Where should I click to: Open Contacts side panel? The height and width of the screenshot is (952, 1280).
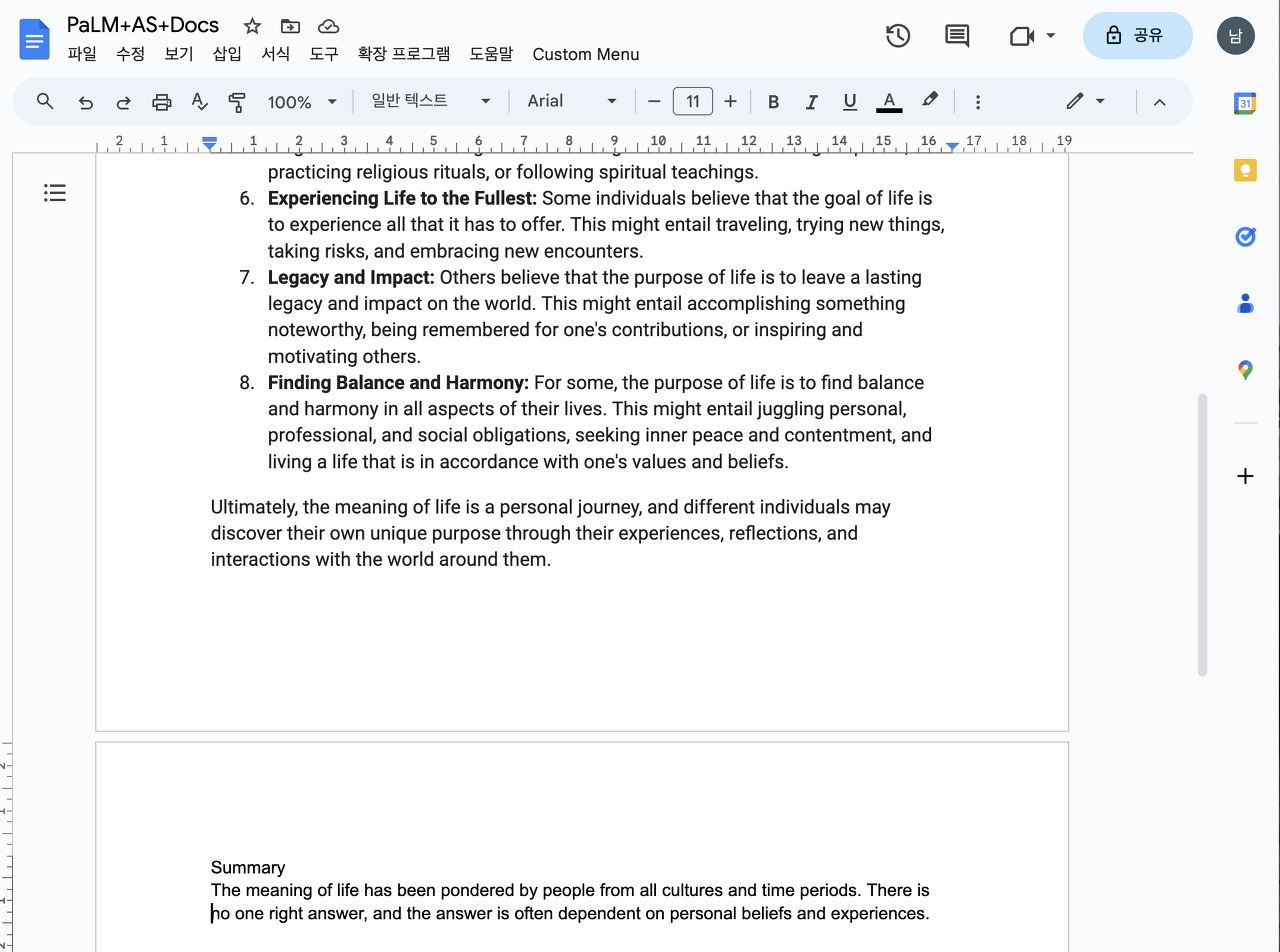(x=1245, y=304)
